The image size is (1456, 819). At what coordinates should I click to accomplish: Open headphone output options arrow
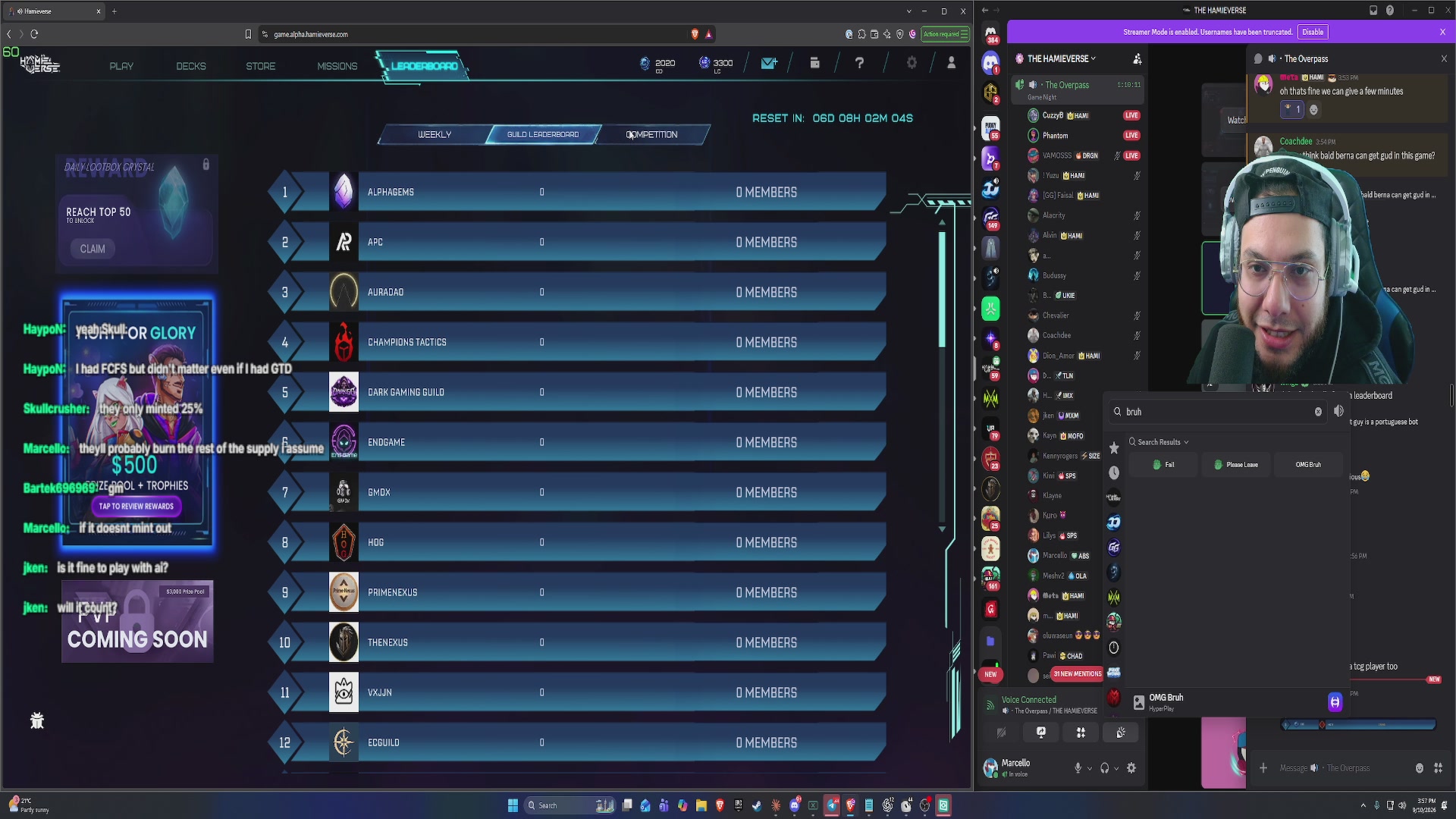(x=1116, y=769)
